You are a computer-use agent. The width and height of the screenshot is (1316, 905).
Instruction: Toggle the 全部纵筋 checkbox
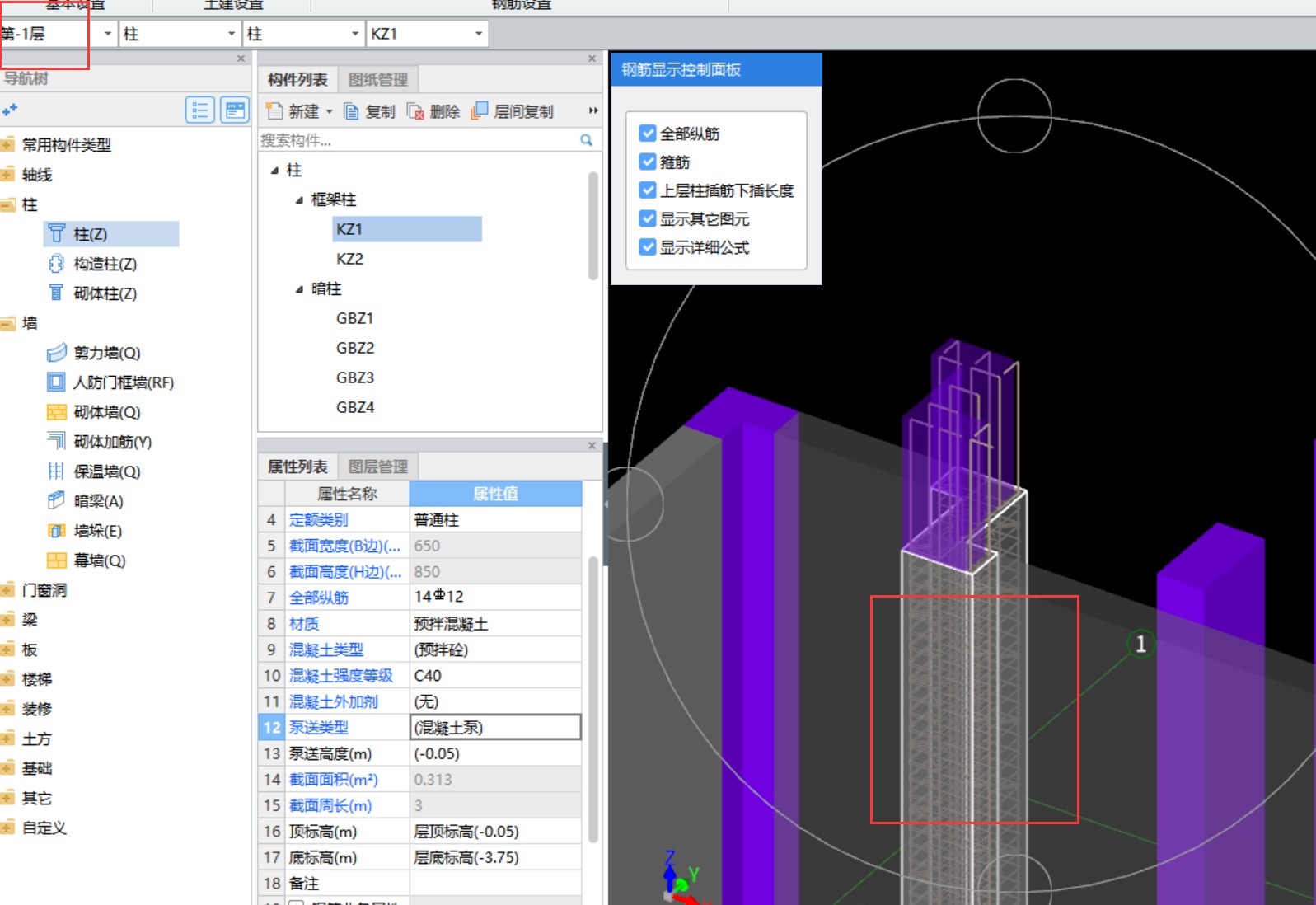[x=648, y=133]
